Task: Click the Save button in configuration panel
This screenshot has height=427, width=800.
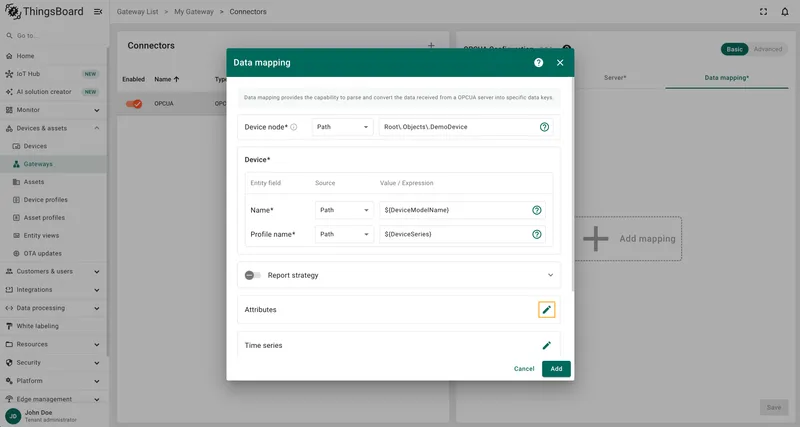Action: 773,408
